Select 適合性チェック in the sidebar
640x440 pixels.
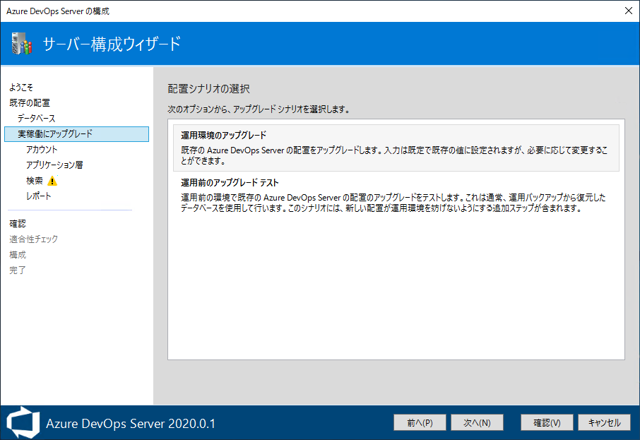(x=33, y=239)
